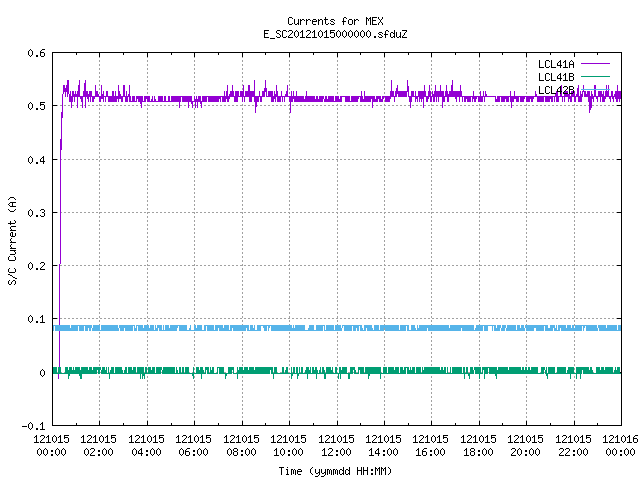Click the 121015 20:00 x-axis tick label
Screen dimensions: 640x480
(x=525, y=446)
